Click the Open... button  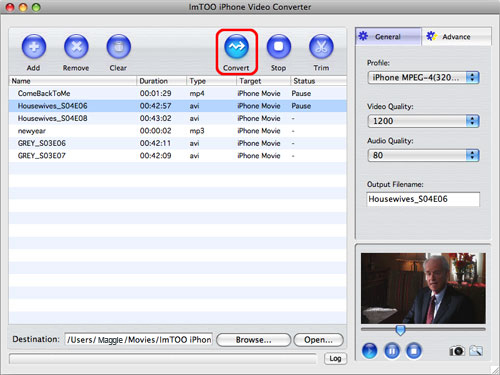click(x=318, y=340)
